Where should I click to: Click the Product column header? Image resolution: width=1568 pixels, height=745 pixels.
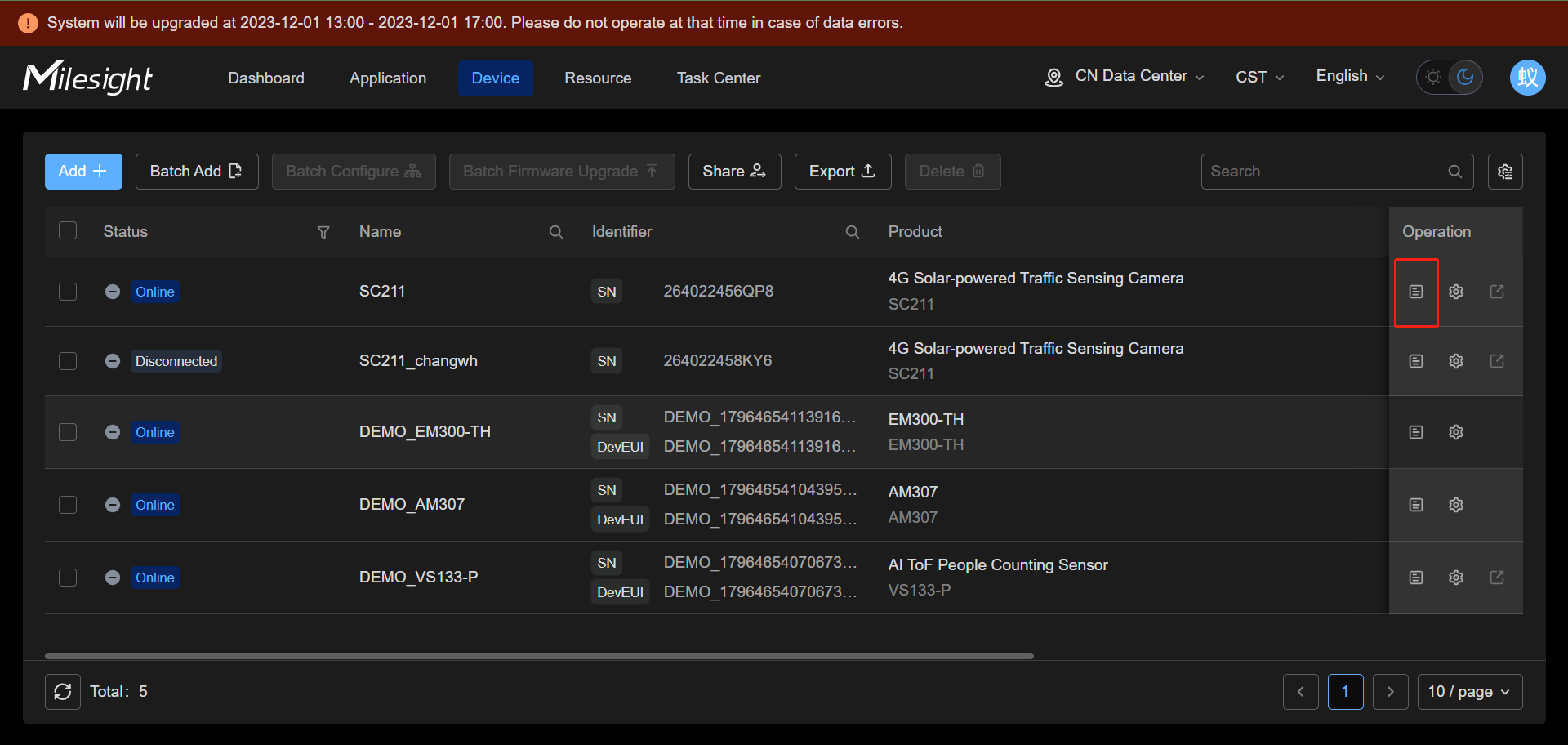tap(915, 232)
